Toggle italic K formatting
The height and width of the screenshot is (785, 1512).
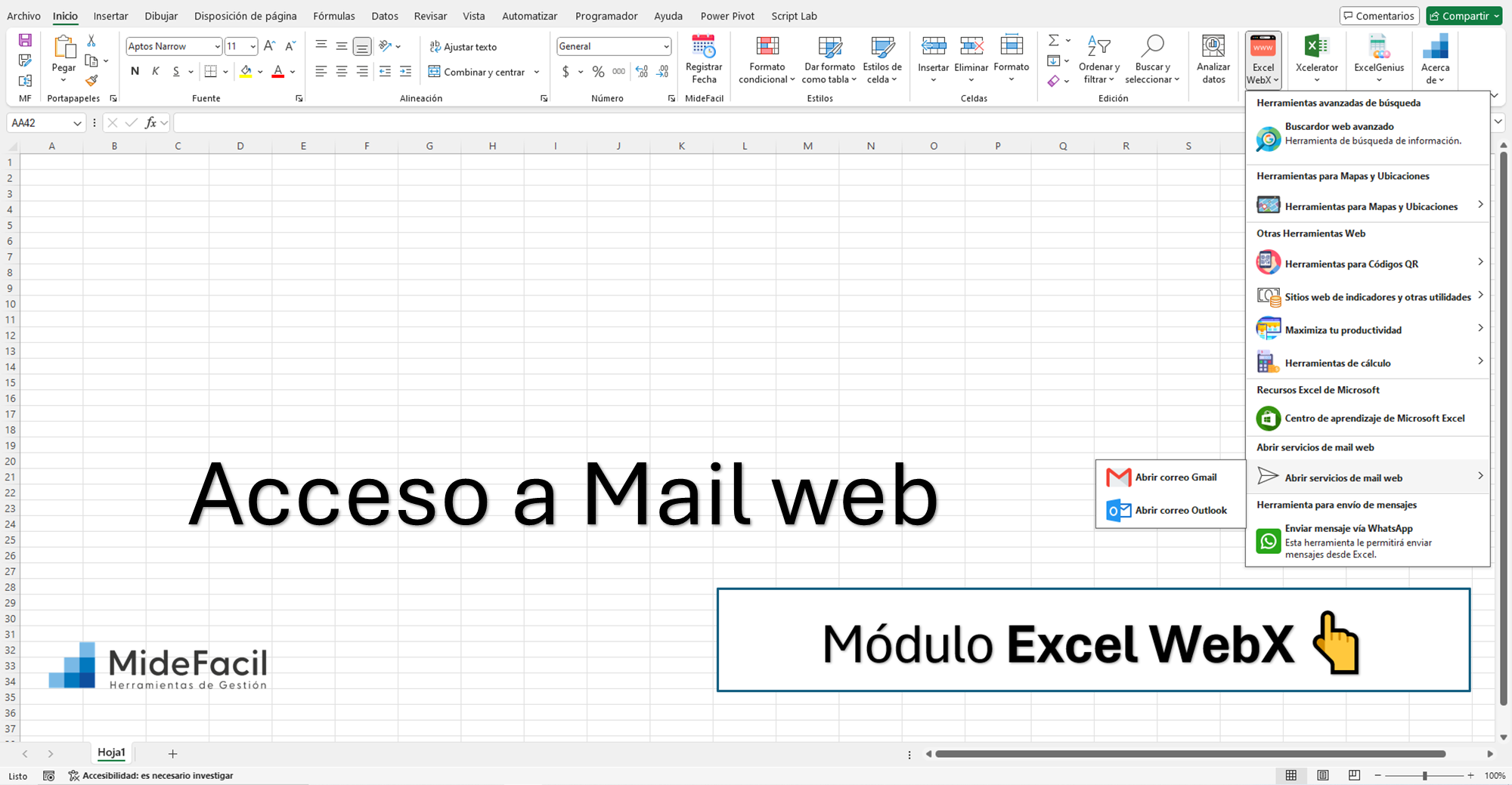coord(156,72)
